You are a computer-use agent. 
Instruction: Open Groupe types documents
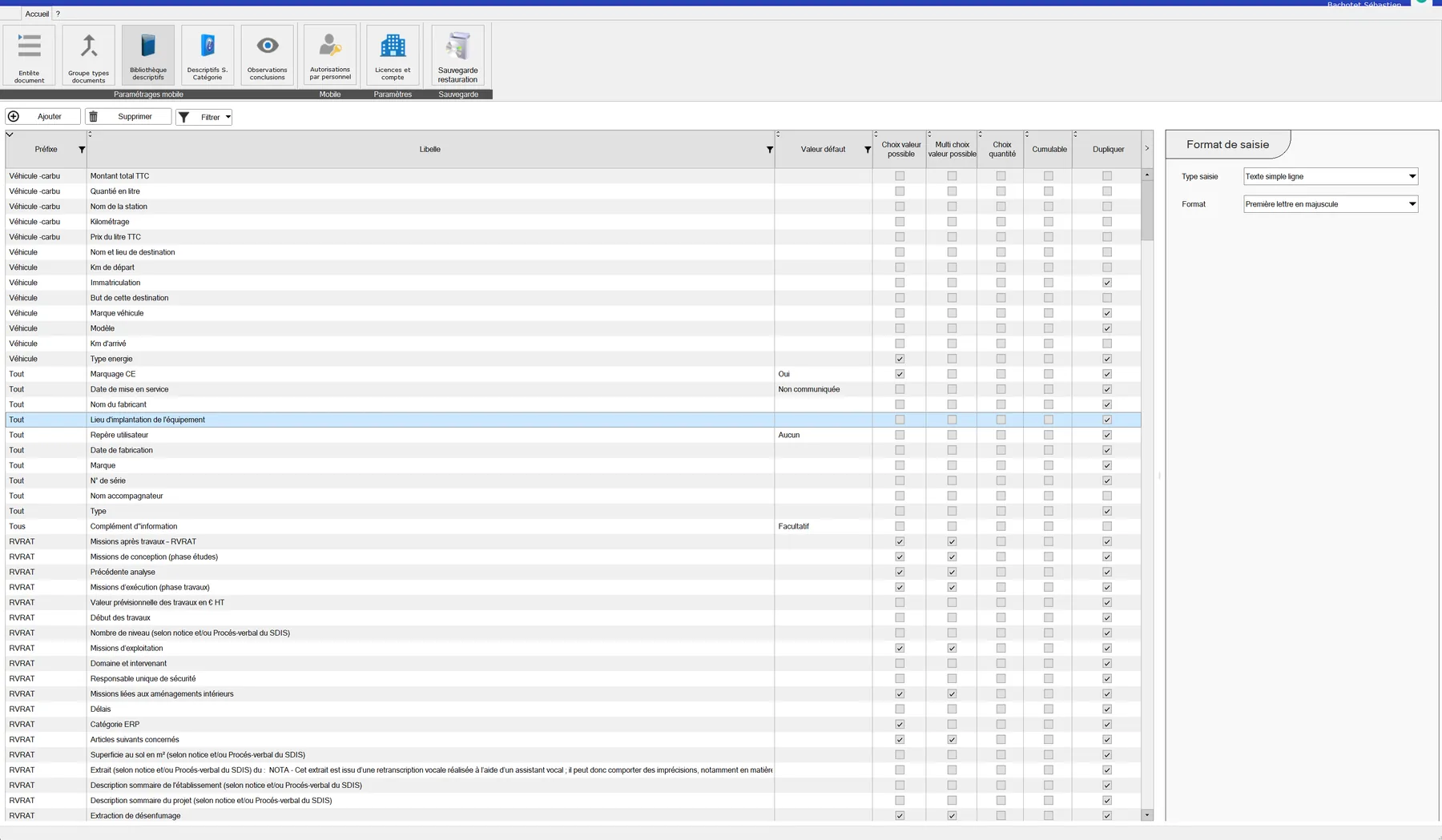(x=89, y=54)
